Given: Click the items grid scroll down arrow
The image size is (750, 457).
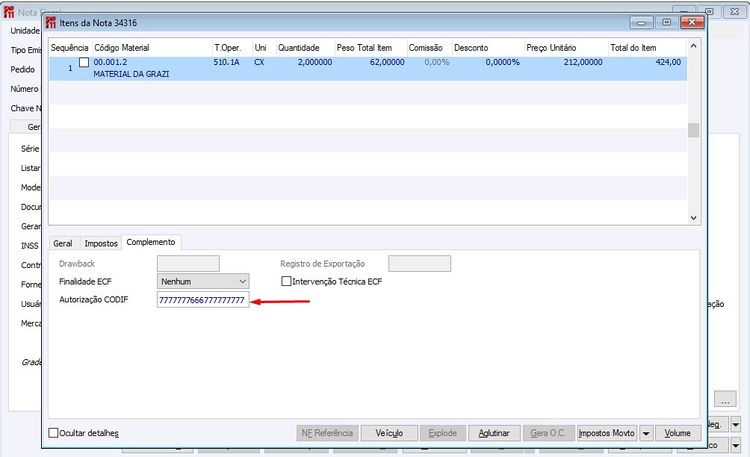Looking at the screenshot, I should 693,218.
